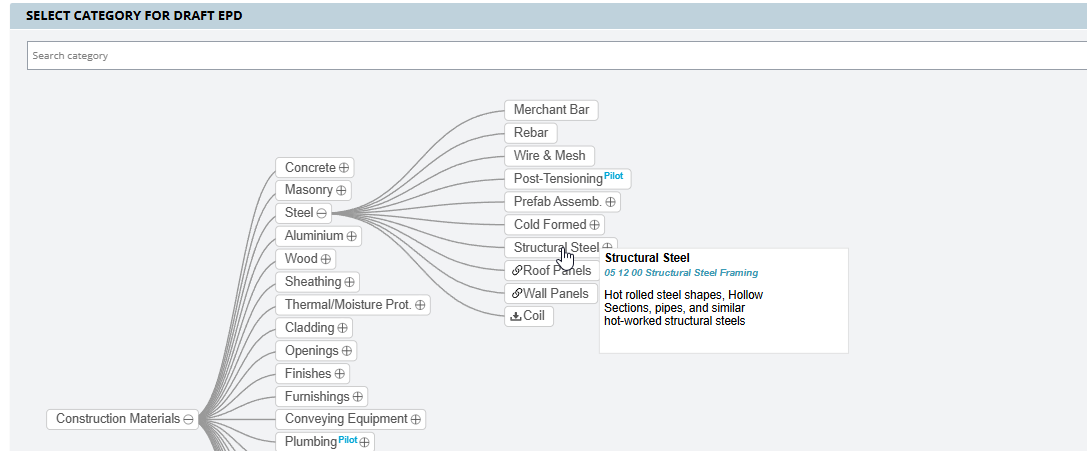The height and width of the screenshot is (451, 1087).
Task: Click the link icon on Wall Panels
Action: pos(517,293)
